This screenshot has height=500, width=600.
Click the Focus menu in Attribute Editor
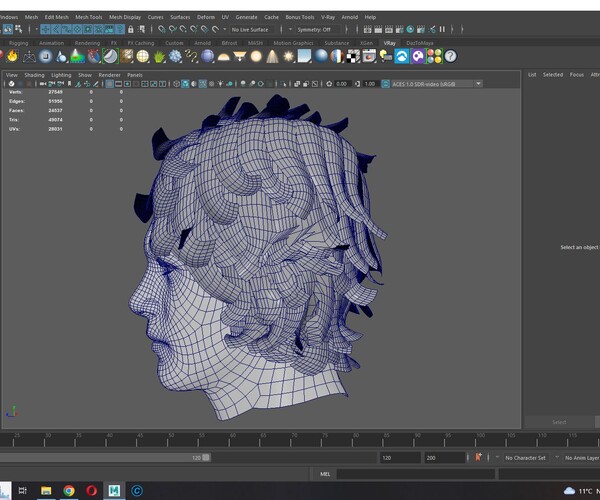(x=577, y=75)
